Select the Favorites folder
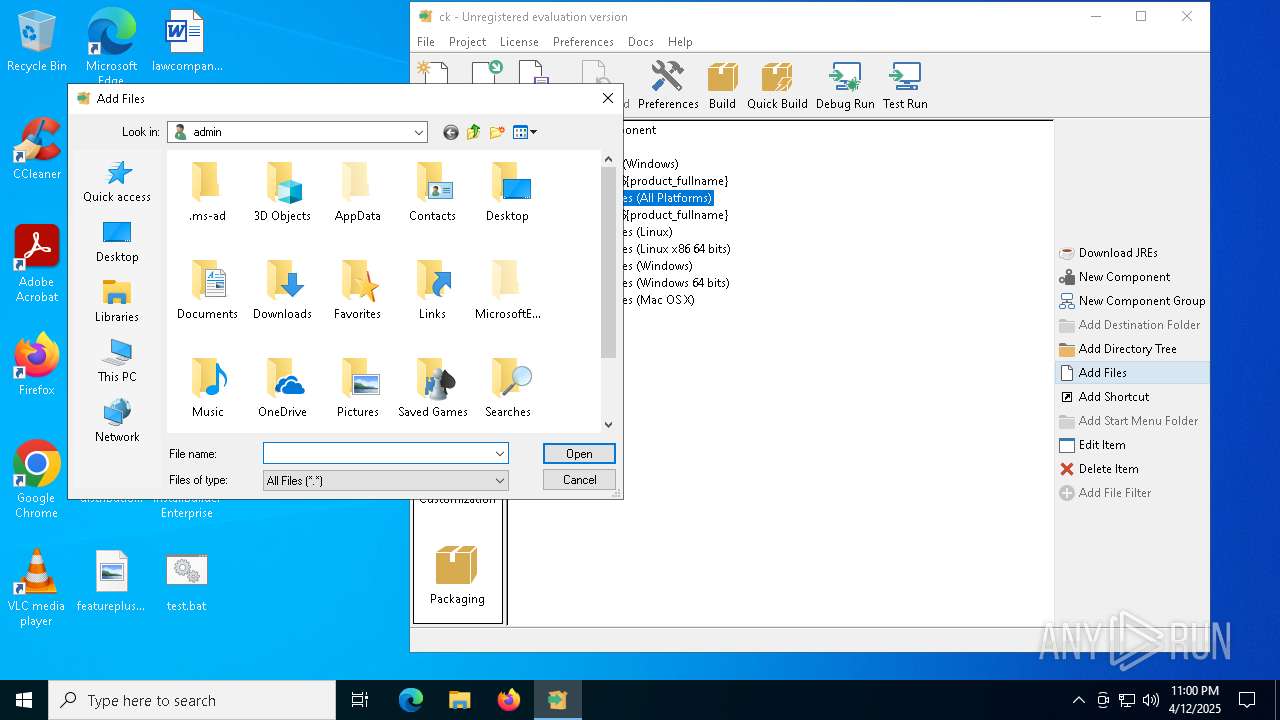The width and height of the screenshot is (1280, 720). tap(357, 290)
